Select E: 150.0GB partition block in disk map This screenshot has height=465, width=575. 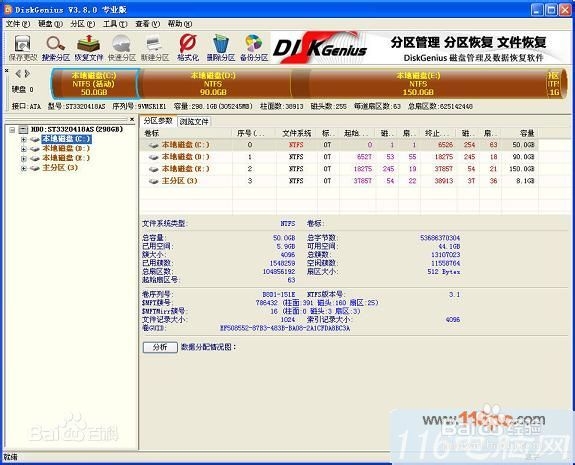coord(418,84)
